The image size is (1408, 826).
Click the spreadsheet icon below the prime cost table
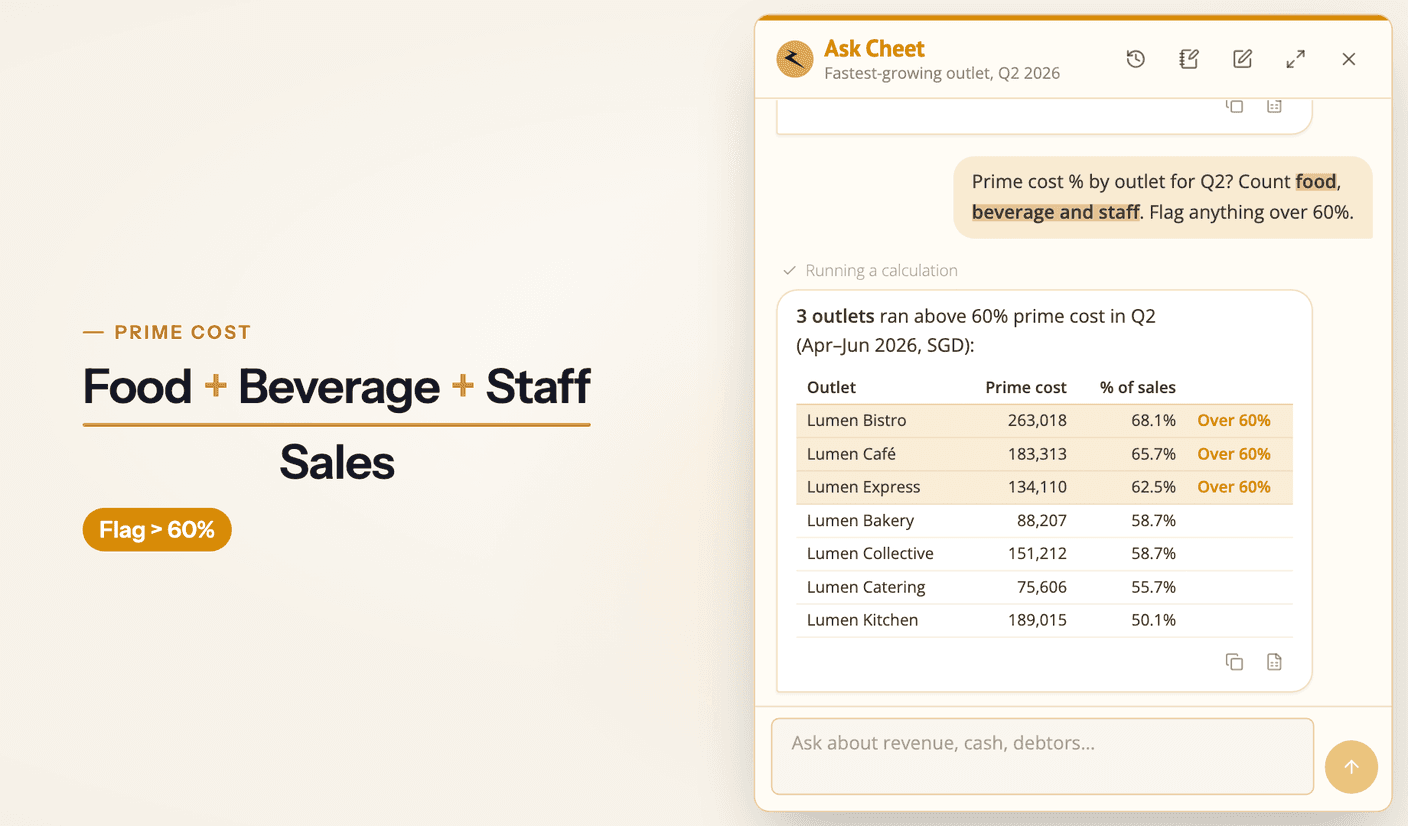click(x=1274, y=662)
